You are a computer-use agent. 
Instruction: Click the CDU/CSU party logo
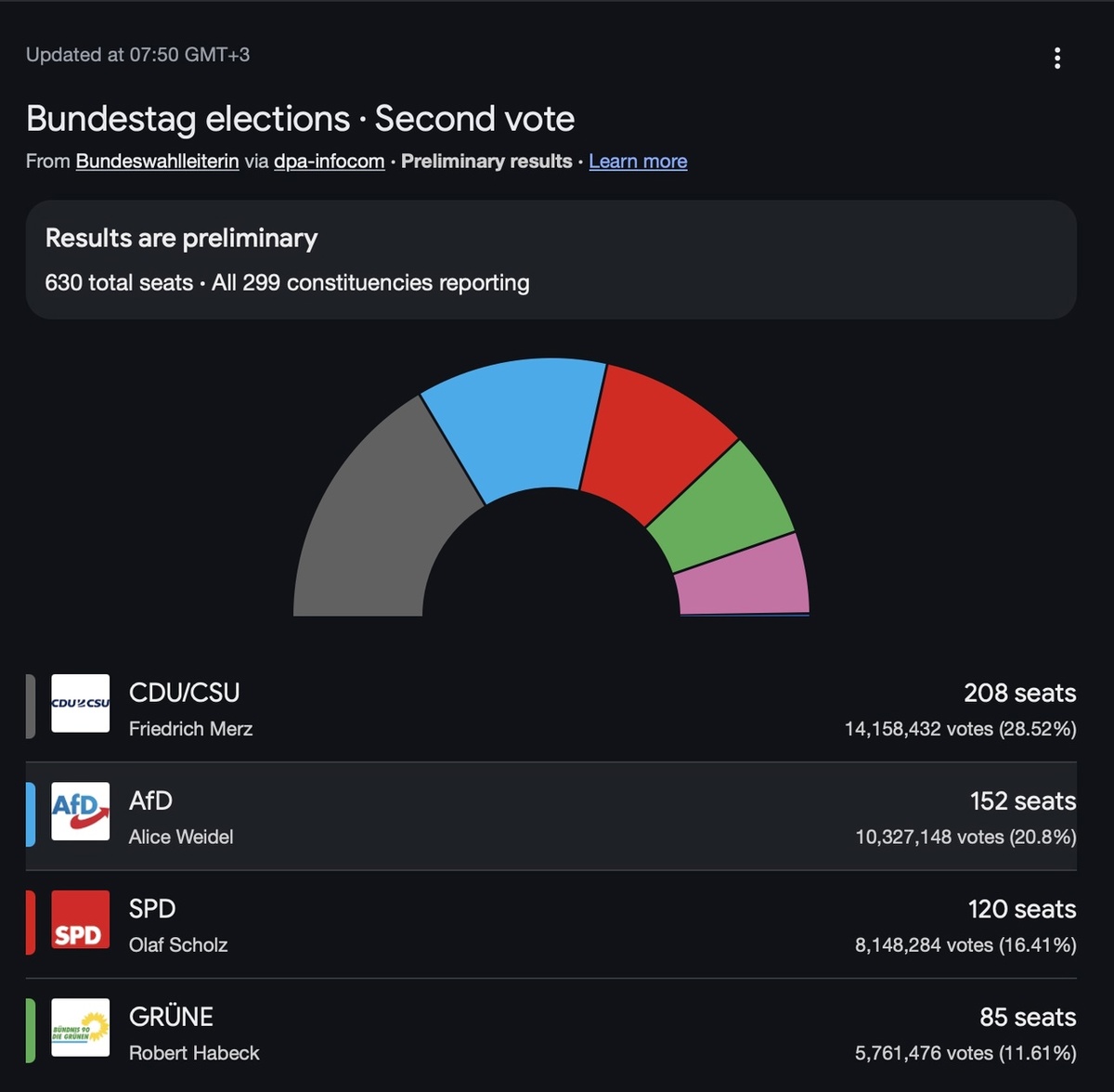[80, 703]
